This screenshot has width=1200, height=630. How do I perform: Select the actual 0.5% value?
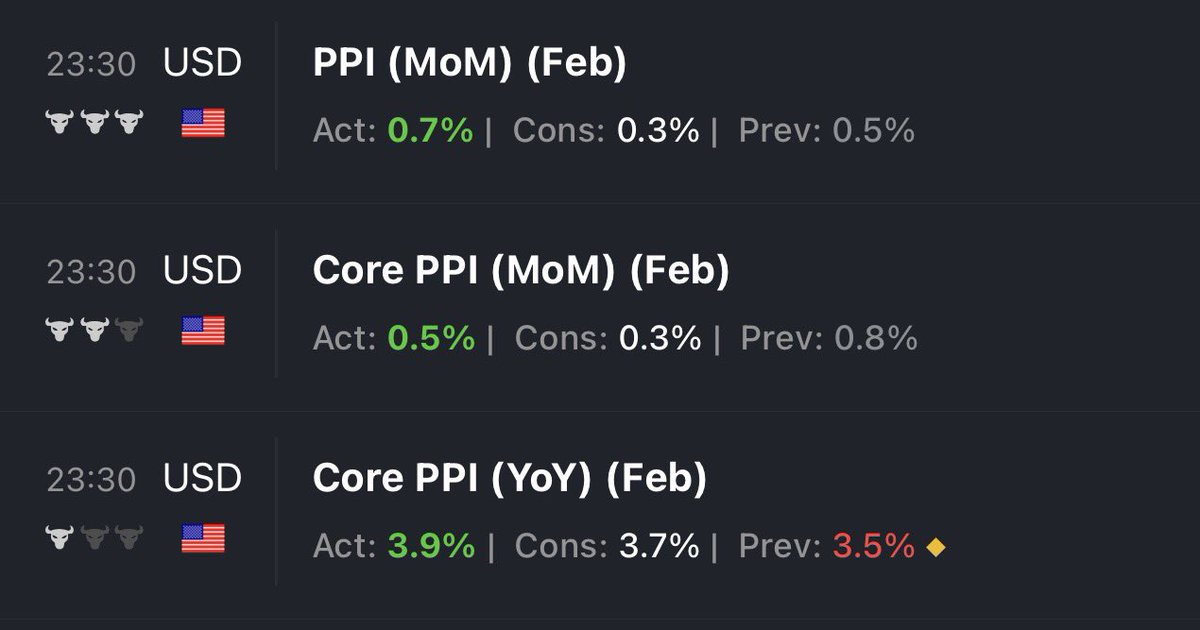click(431, 338)
